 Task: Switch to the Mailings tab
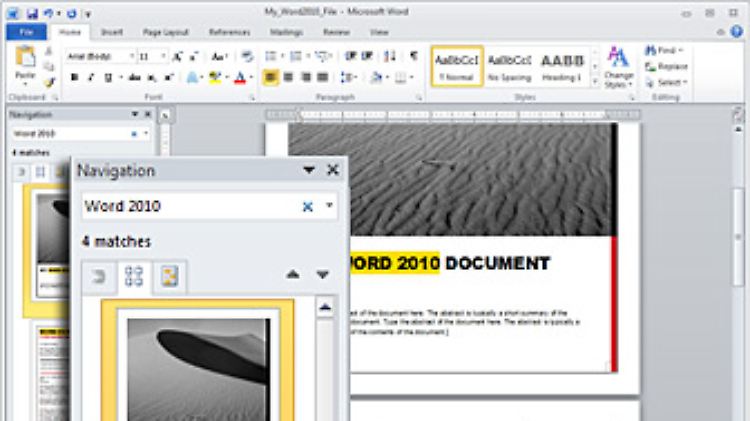(287, 32)
